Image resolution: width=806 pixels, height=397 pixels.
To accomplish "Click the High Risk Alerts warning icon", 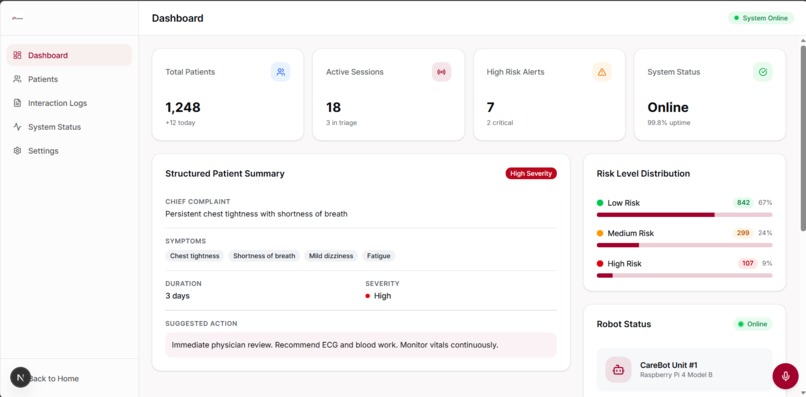I will pyautogui.click(x=602, y=72).
